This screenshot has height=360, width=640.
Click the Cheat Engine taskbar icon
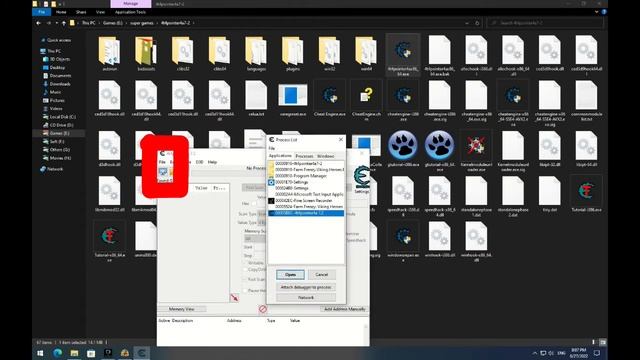[x=141, y=353]
